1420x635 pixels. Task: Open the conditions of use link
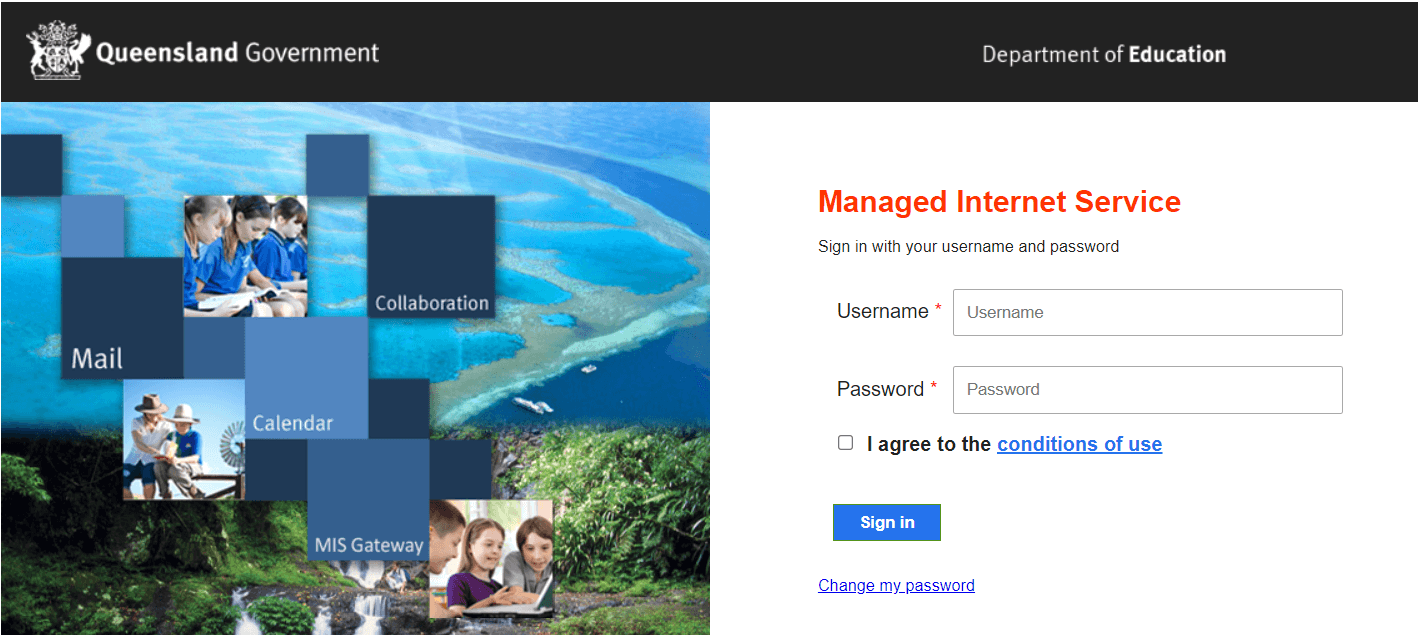tap(1079, 444)
